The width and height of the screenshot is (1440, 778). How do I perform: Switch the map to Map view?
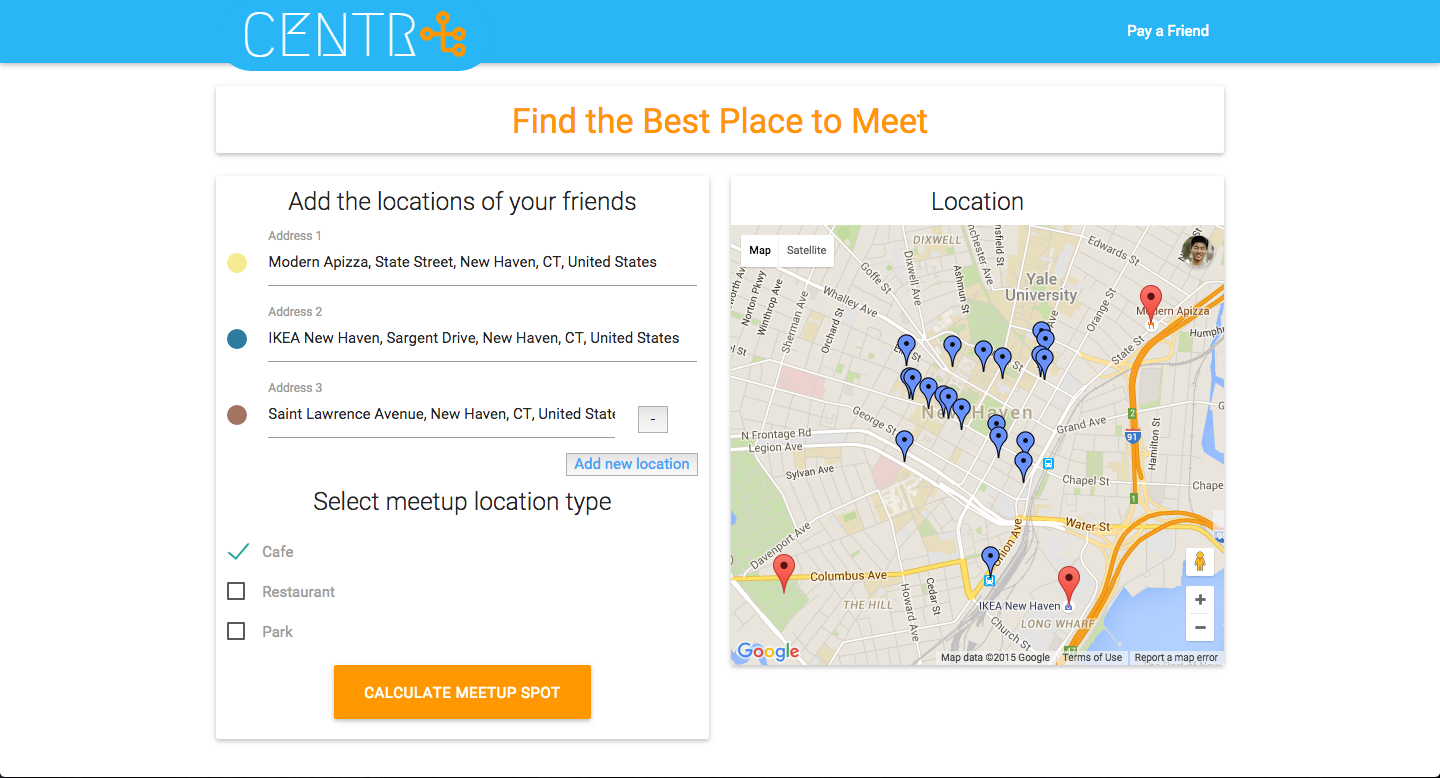760,250
